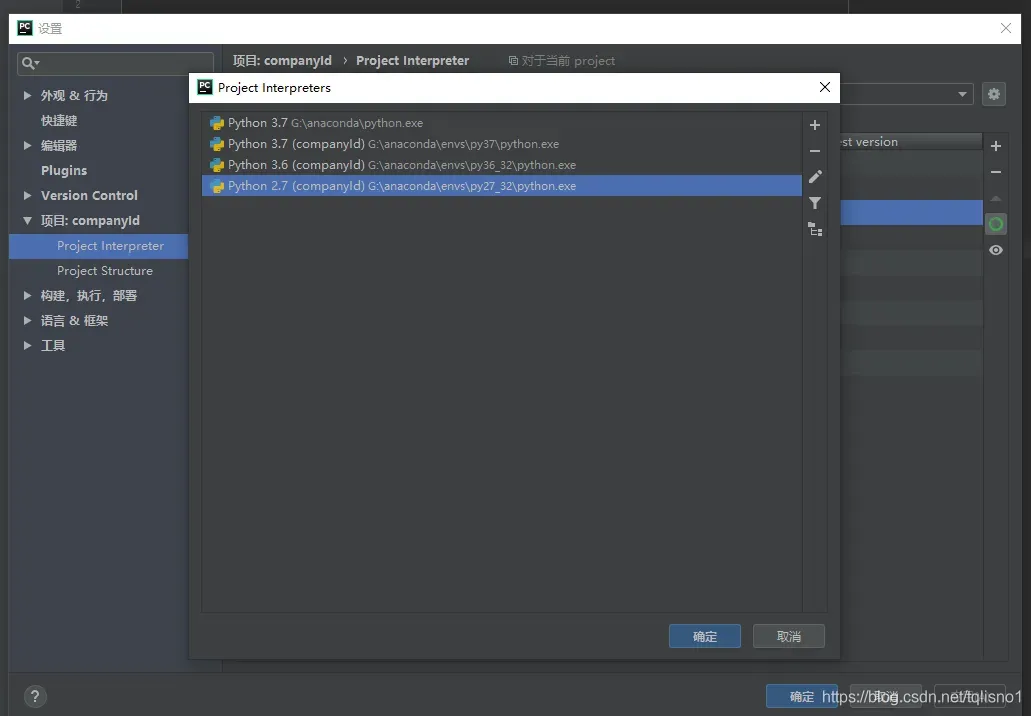Open the project interpreter dropdown arrow

[x=962, y=94]
